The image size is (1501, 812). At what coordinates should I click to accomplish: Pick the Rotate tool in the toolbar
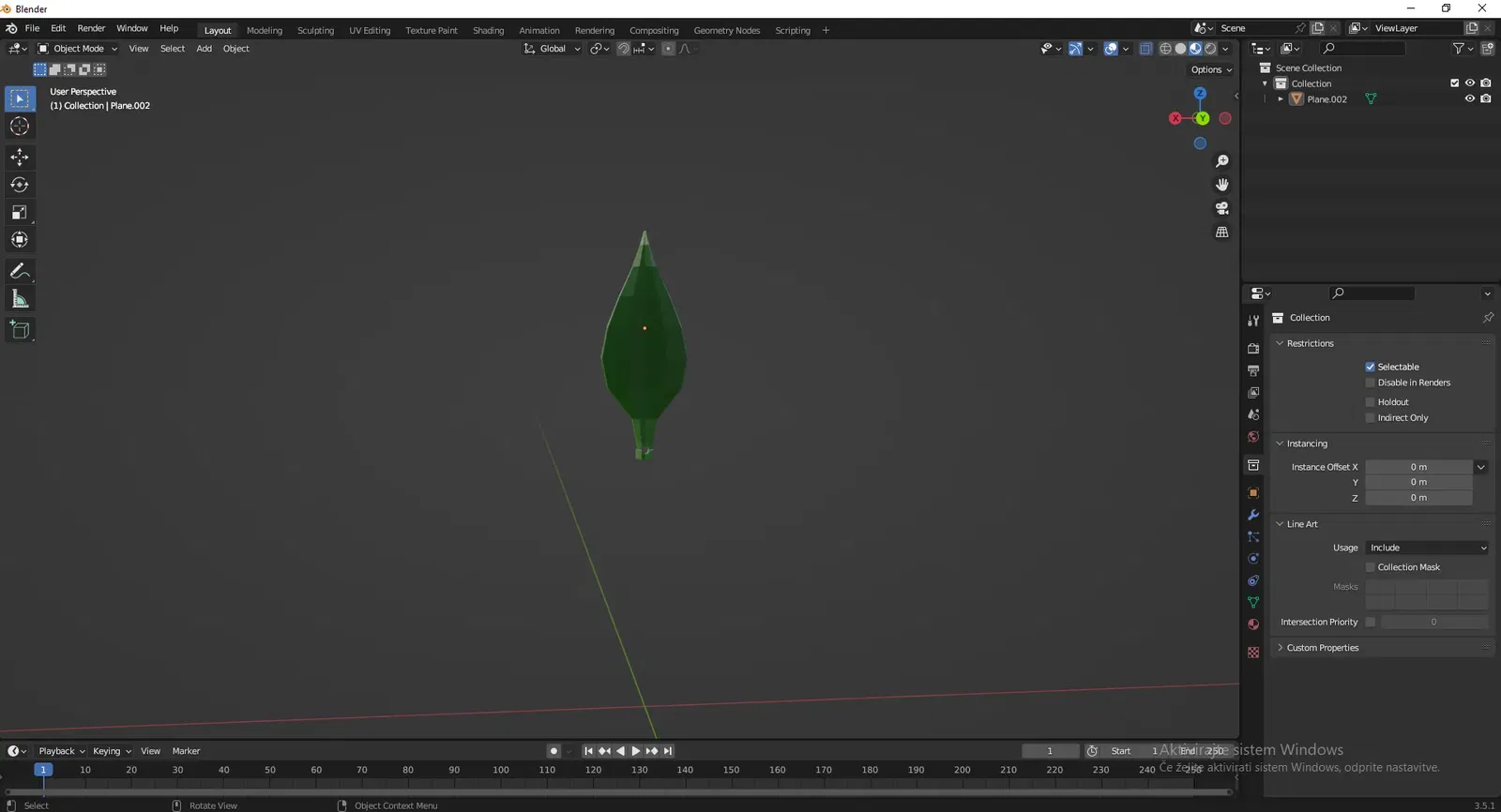20,185
